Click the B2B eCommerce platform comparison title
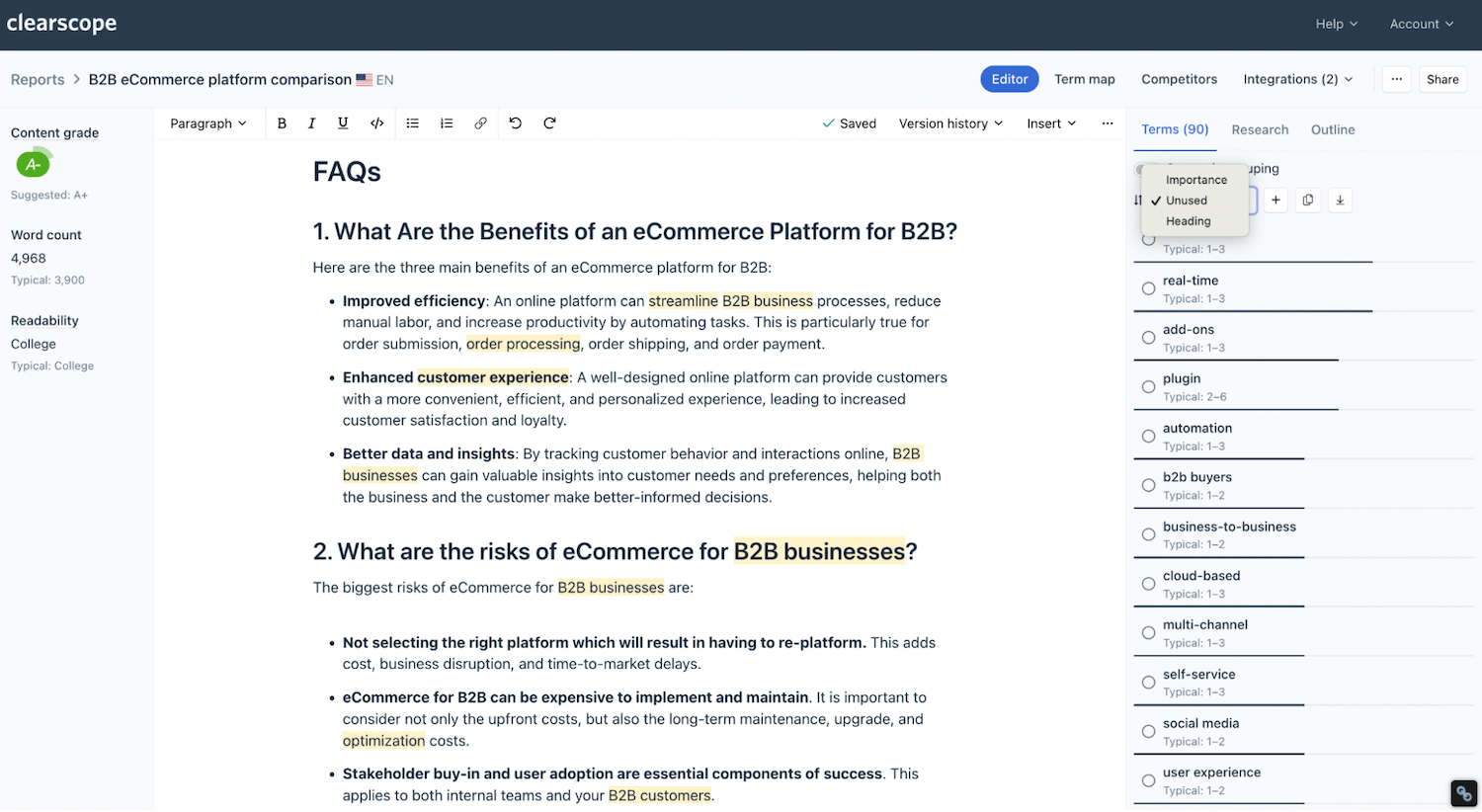This screenshot has height=812, width=1482. tap(220, 80)
